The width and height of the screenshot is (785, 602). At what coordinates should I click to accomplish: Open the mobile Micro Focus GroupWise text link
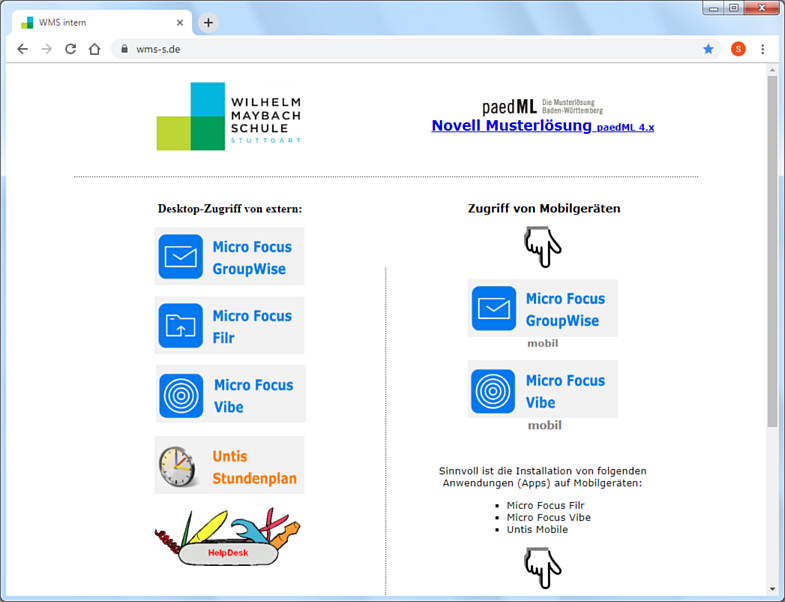point(565,309)
